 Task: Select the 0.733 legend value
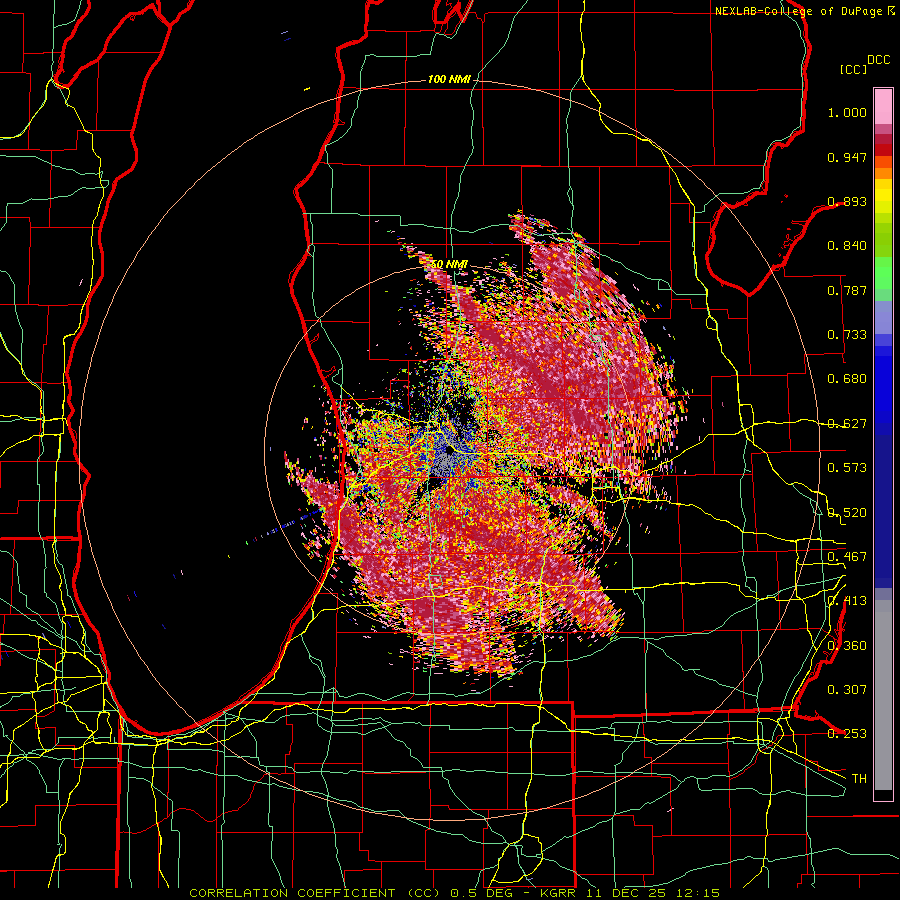(x=847, y=335)
